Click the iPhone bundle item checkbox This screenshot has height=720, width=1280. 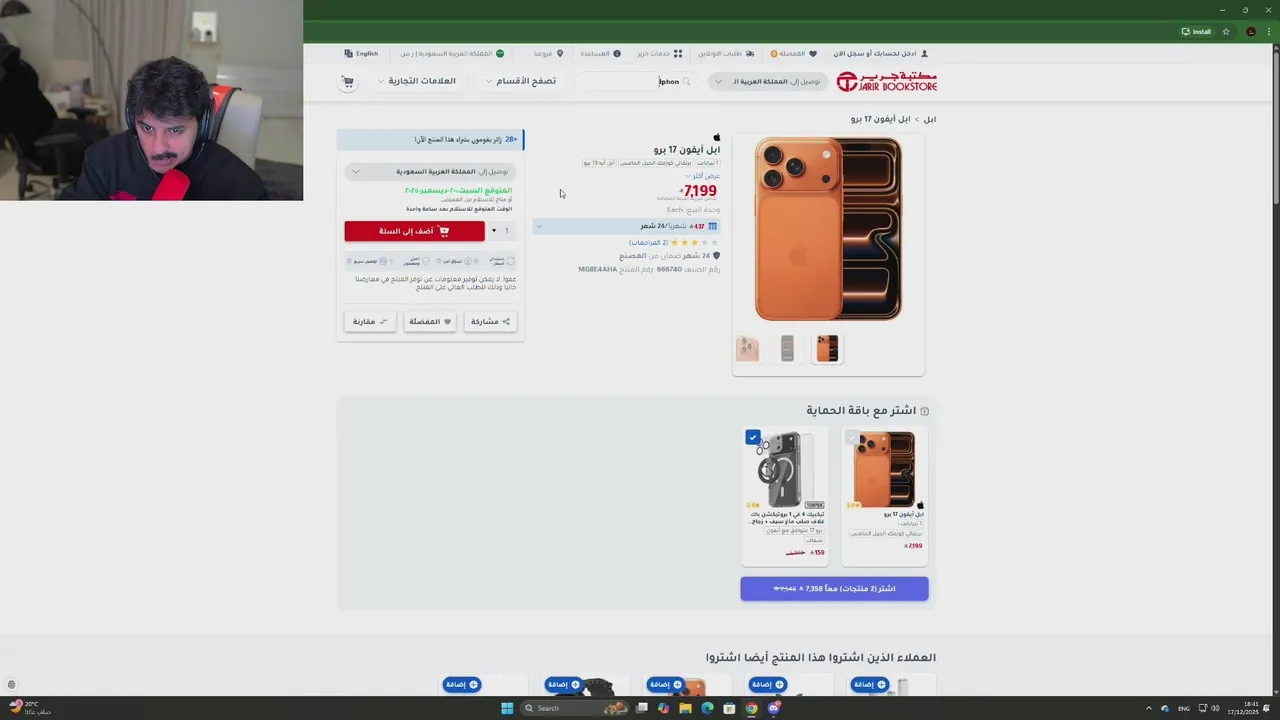click(x=852, y=437)
